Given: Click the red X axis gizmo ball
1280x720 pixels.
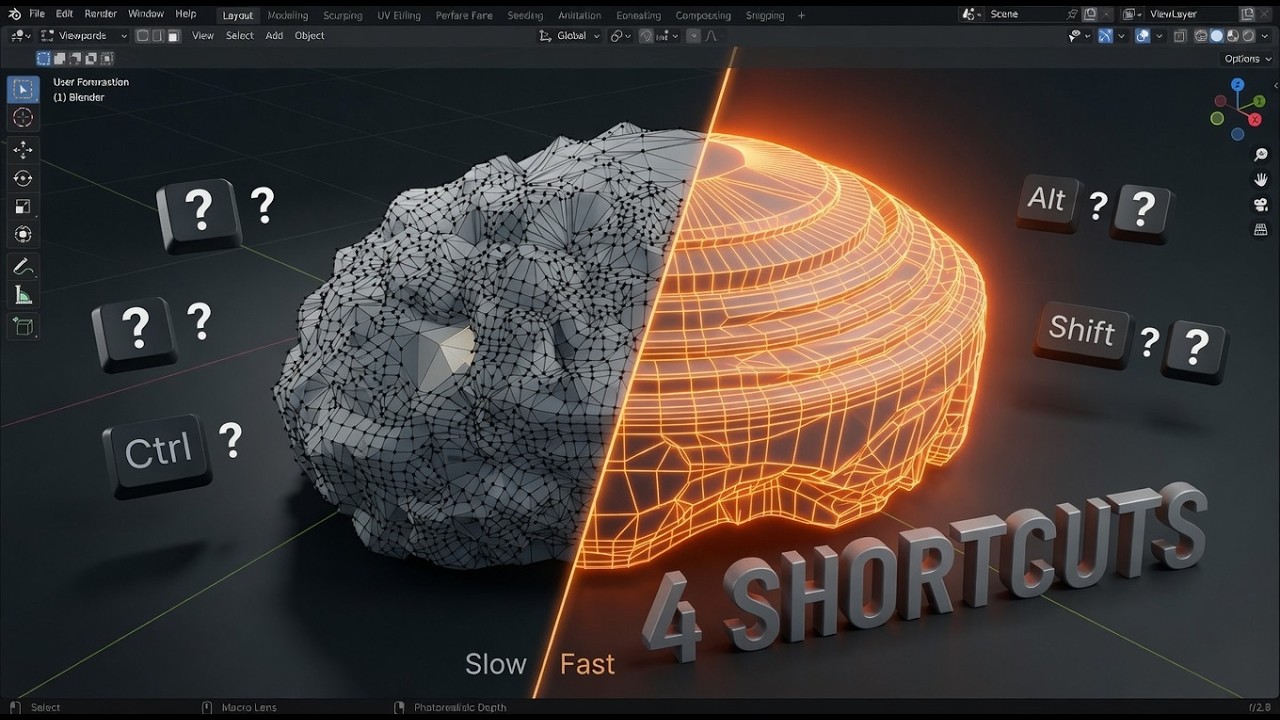Looking at the screenshot, I should pos(1255,119).
